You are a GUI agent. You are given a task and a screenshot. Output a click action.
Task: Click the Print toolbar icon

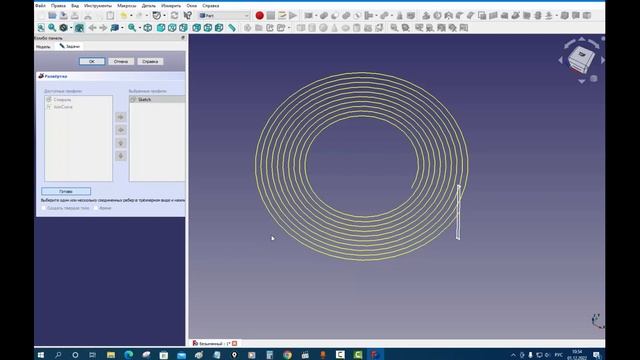75,16
